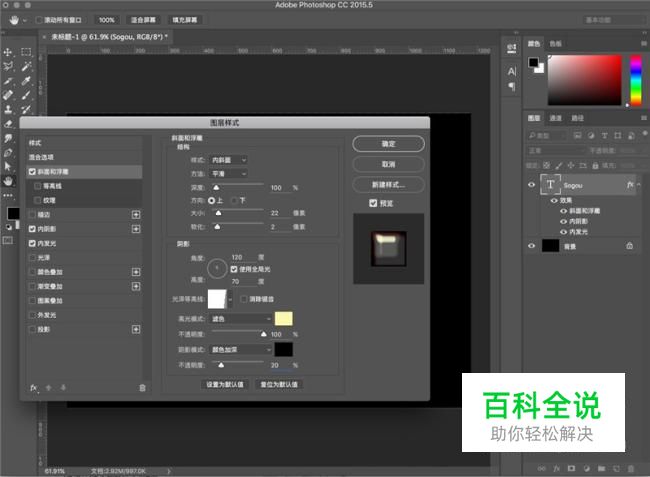Select 混合选项 in the styles list
Viewport: 650px width, 477px height.
tap(85, 157)
